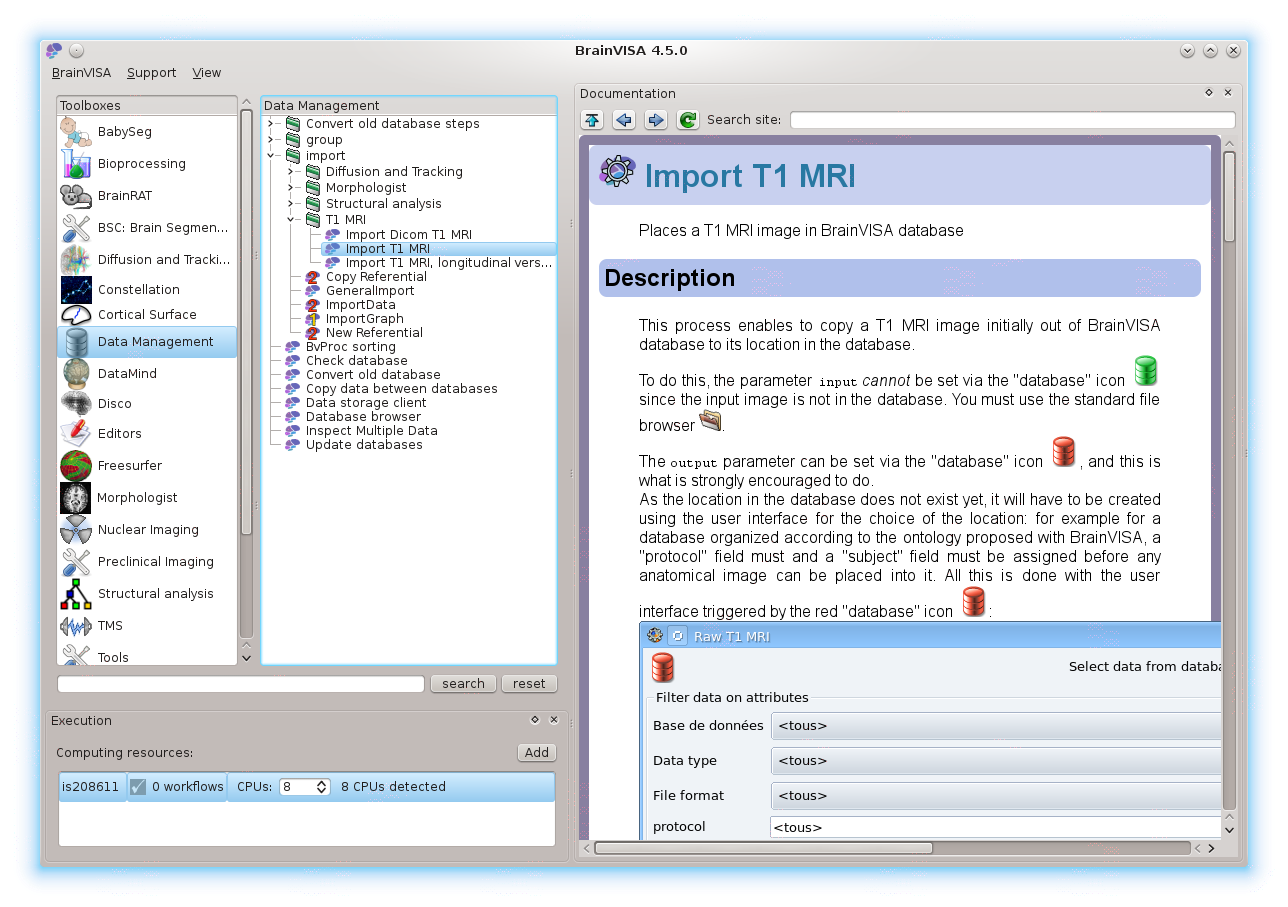Select the BabySeg toolbox icon
The width and height of the screenshot is (1288, 907).
pyautogui.click(x=76, y=132)
